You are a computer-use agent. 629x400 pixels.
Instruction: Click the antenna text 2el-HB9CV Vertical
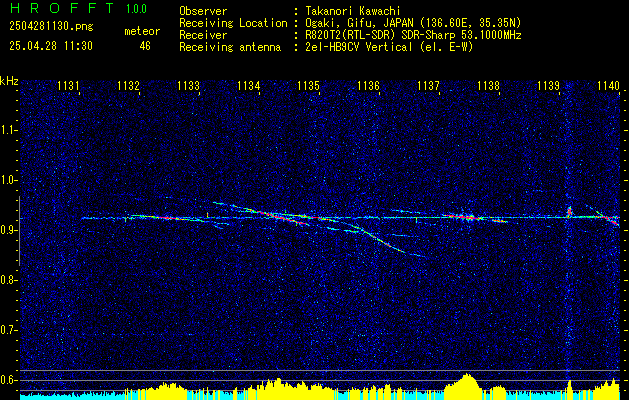[359, 47]
